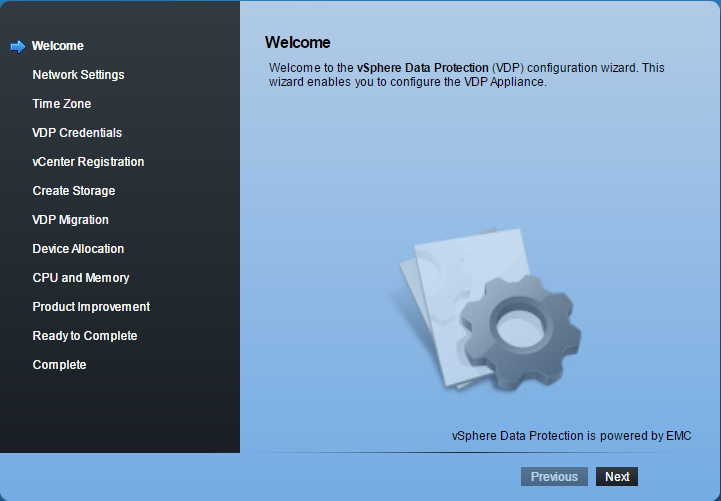Click the gear illustration graphic
Screen dimensions: 721x501
click(x=517, y=329)
